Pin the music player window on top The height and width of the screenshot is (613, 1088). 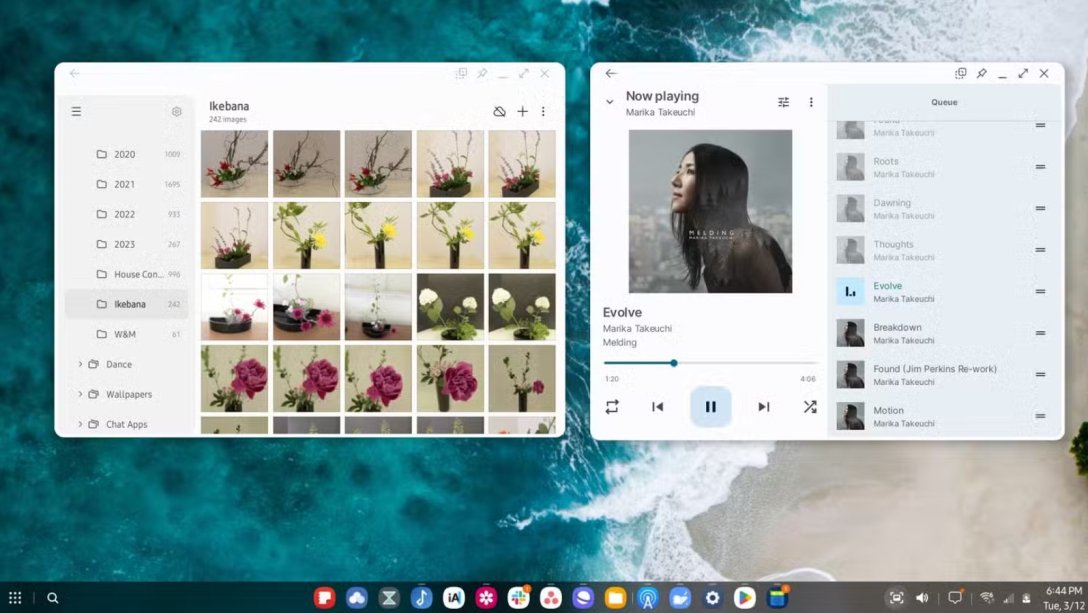tap(981, 73)
